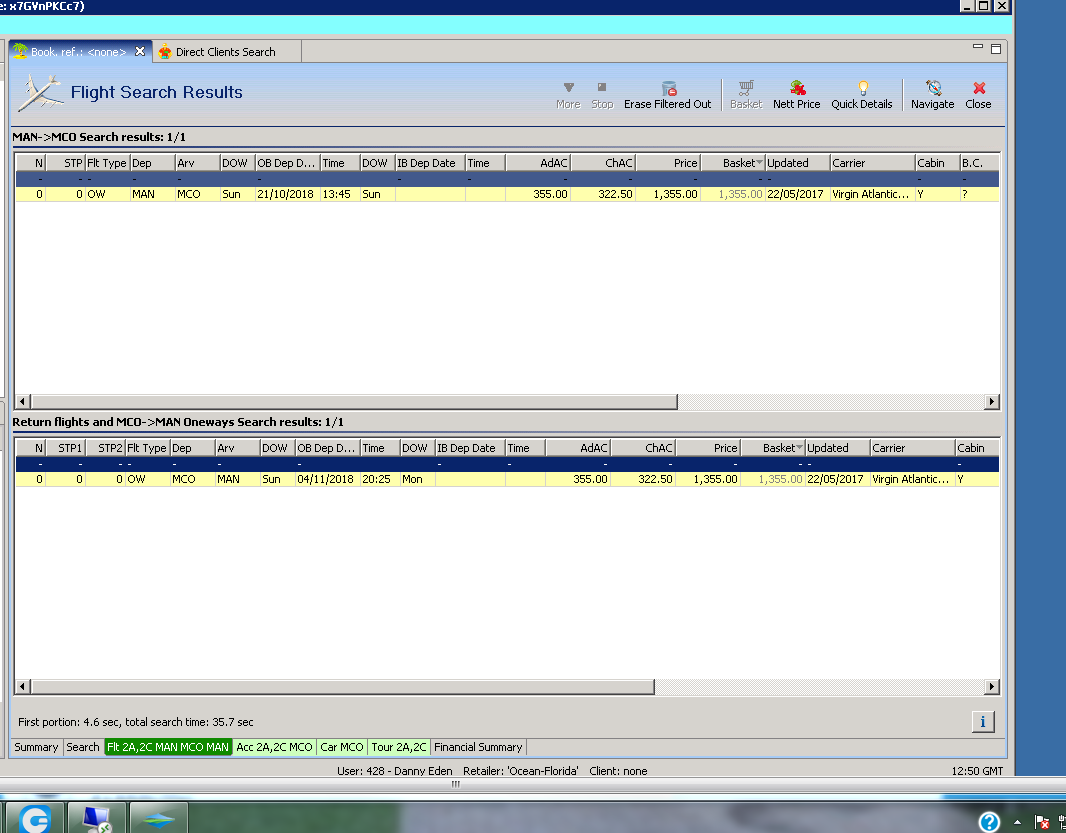
Task: Click return table horizontal scrollbar thumb
Action: tap(342, 686)
